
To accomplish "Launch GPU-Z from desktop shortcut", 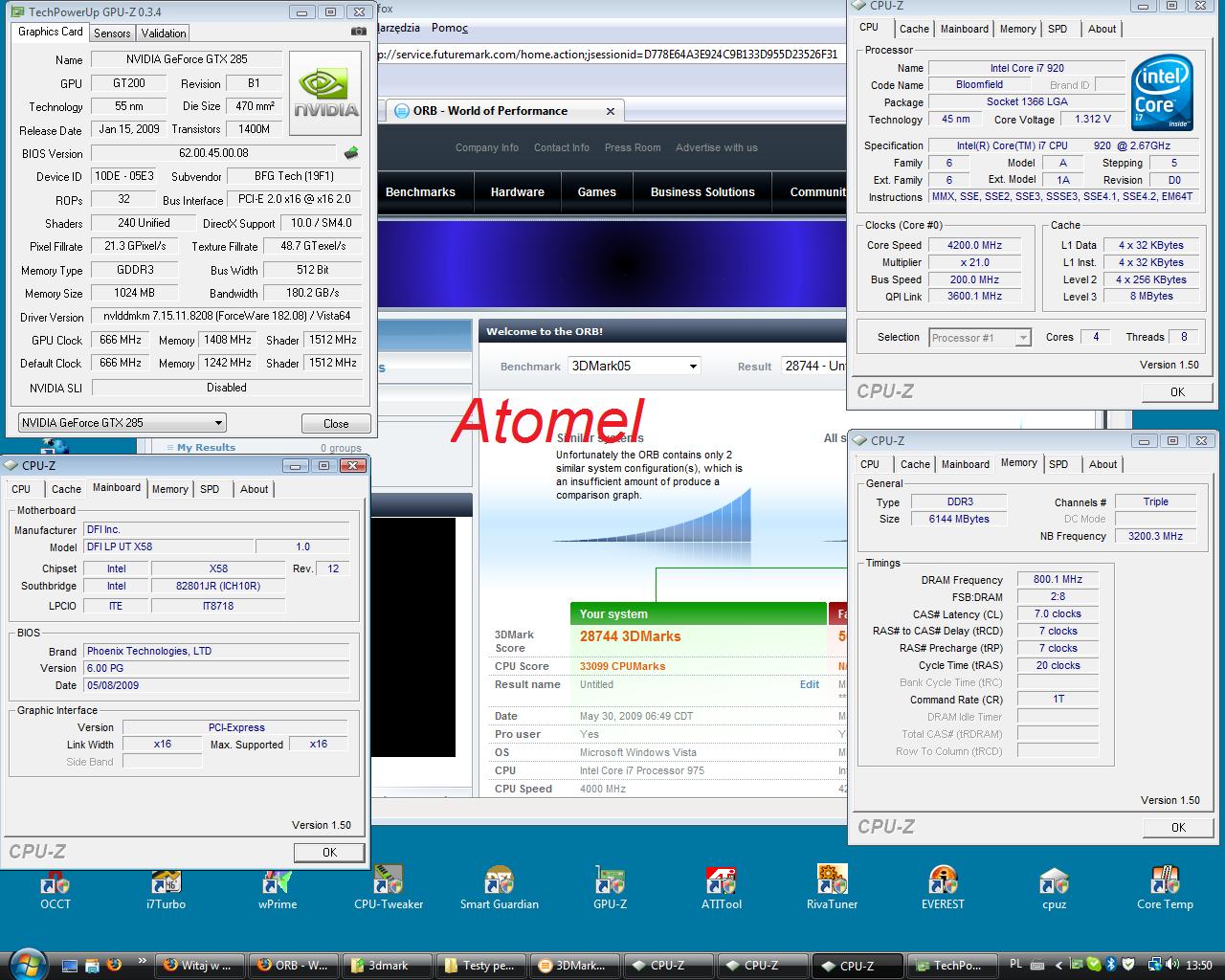I will [610, 886].
